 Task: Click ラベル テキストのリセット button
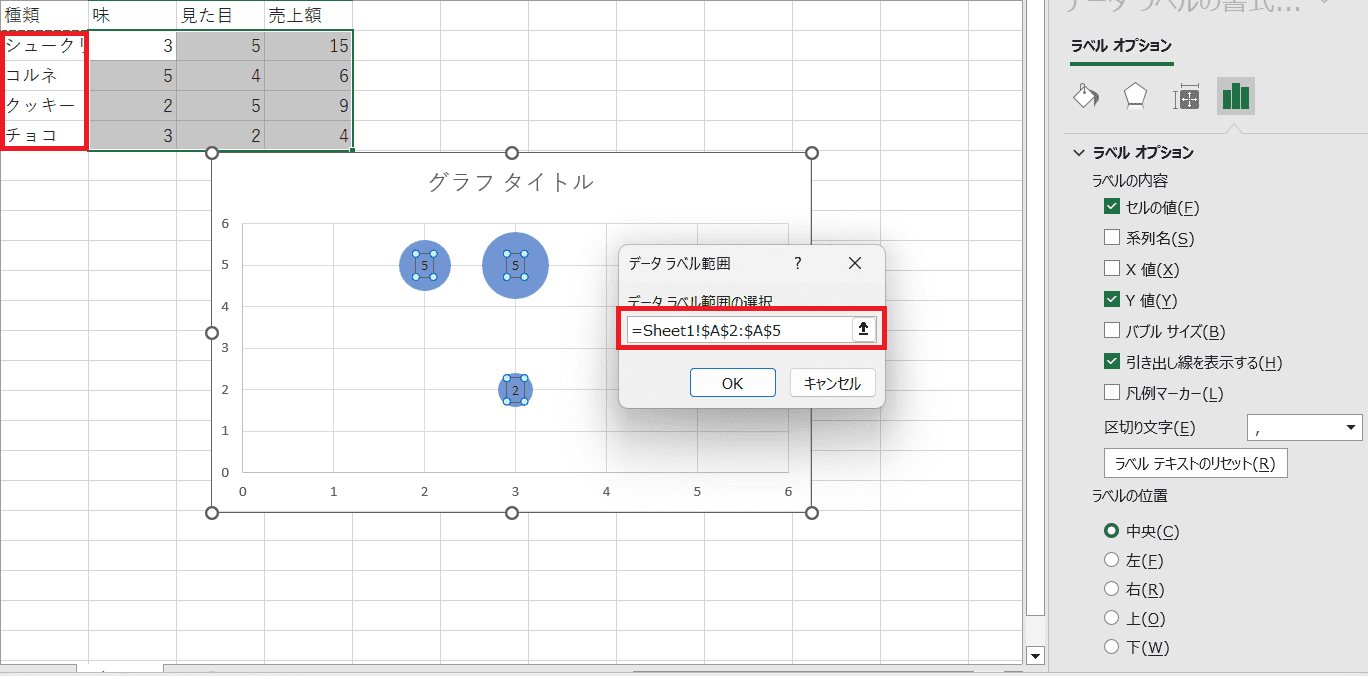(1195, 463)
